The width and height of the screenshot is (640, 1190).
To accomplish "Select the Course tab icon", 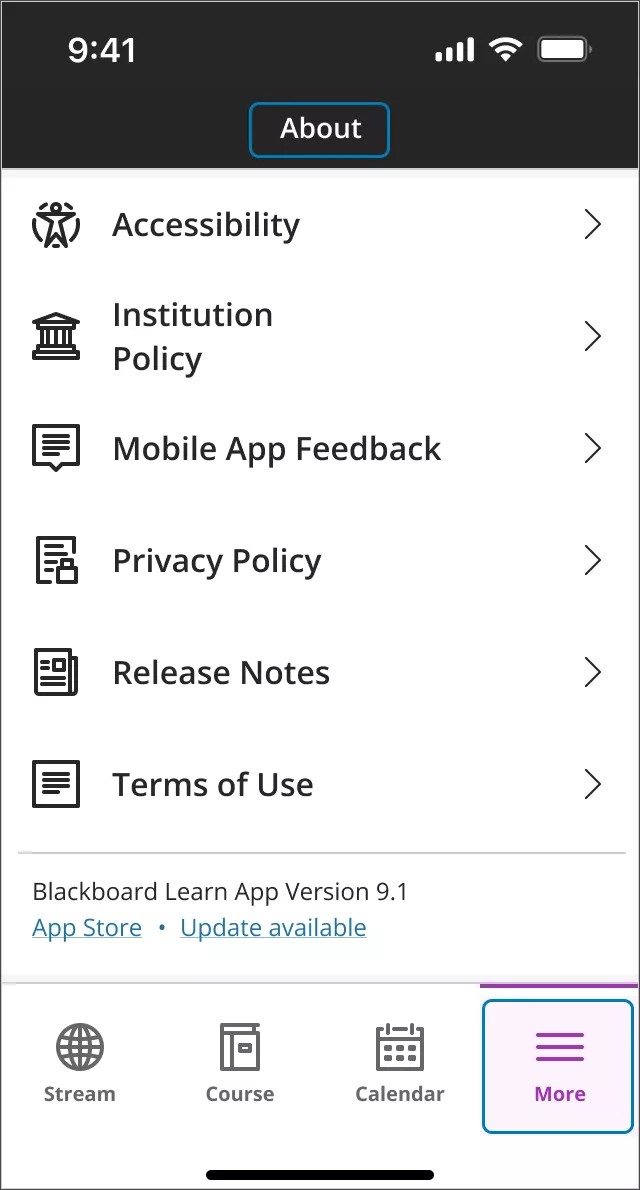I will [x=239, y=1047].
